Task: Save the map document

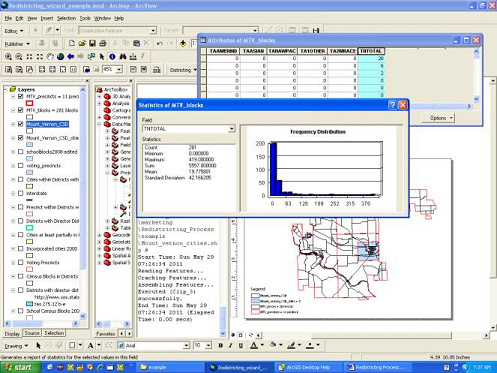Action: click(92, 43)
